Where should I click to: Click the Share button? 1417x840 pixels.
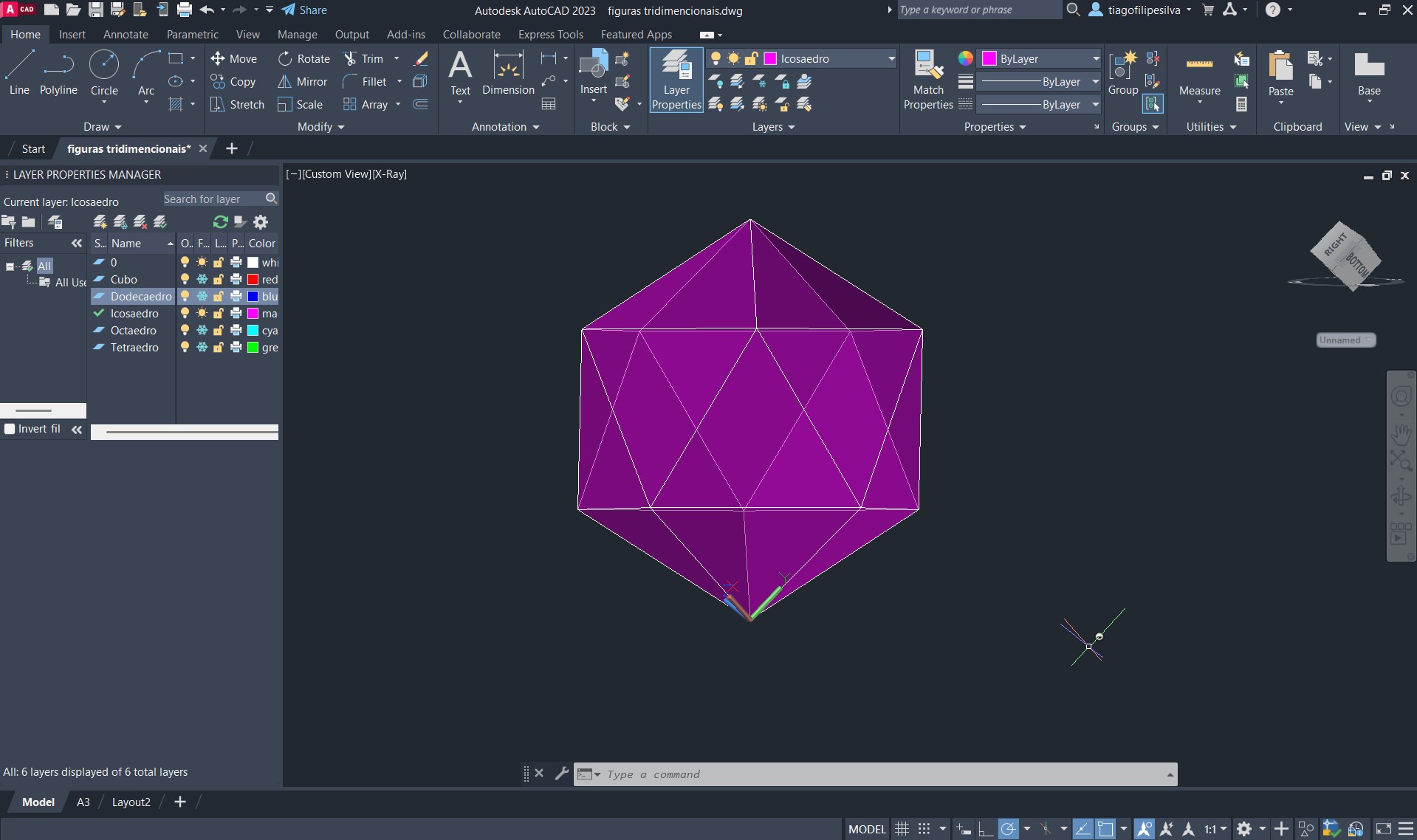pyautogui.click(x=304, y=10)
